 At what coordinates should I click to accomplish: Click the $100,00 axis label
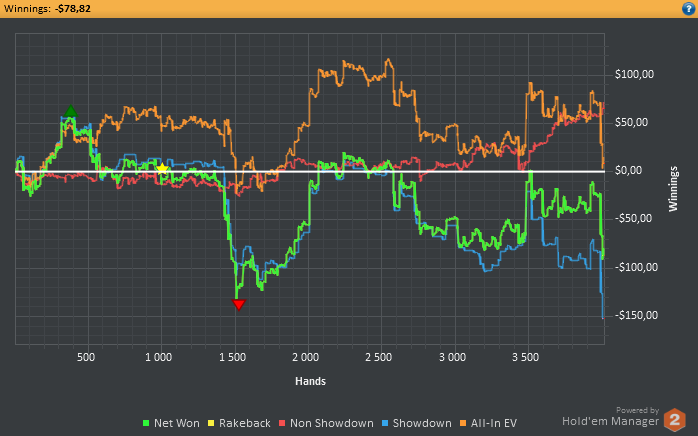tap(634, 74)
